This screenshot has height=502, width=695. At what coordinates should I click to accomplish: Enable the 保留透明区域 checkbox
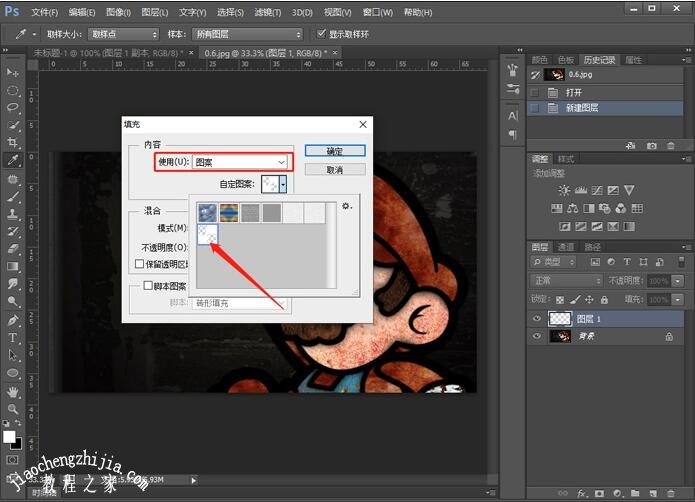click(140, 264)
